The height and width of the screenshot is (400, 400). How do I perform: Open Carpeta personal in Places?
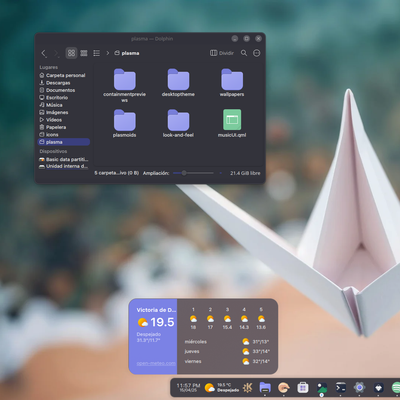click(x=63, y=75)
